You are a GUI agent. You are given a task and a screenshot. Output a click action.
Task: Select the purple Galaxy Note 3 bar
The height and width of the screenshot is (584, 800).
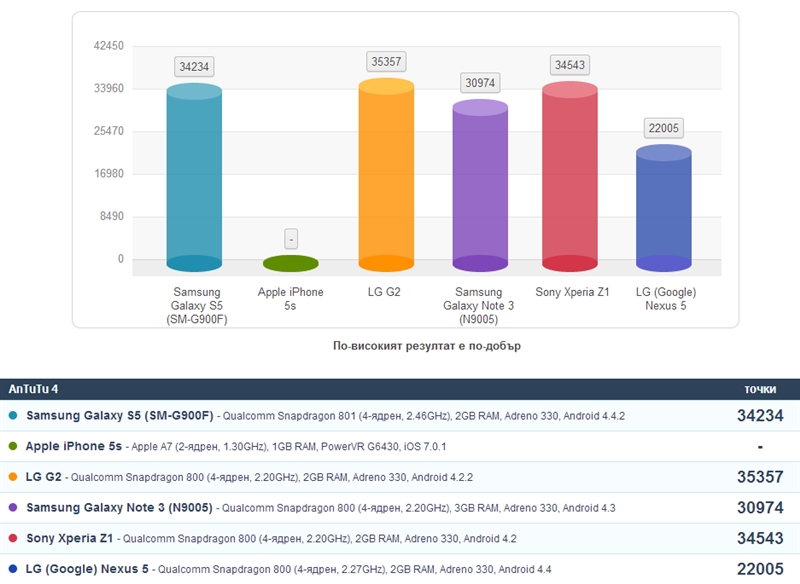pyautogui.click(x=481, y=186)
